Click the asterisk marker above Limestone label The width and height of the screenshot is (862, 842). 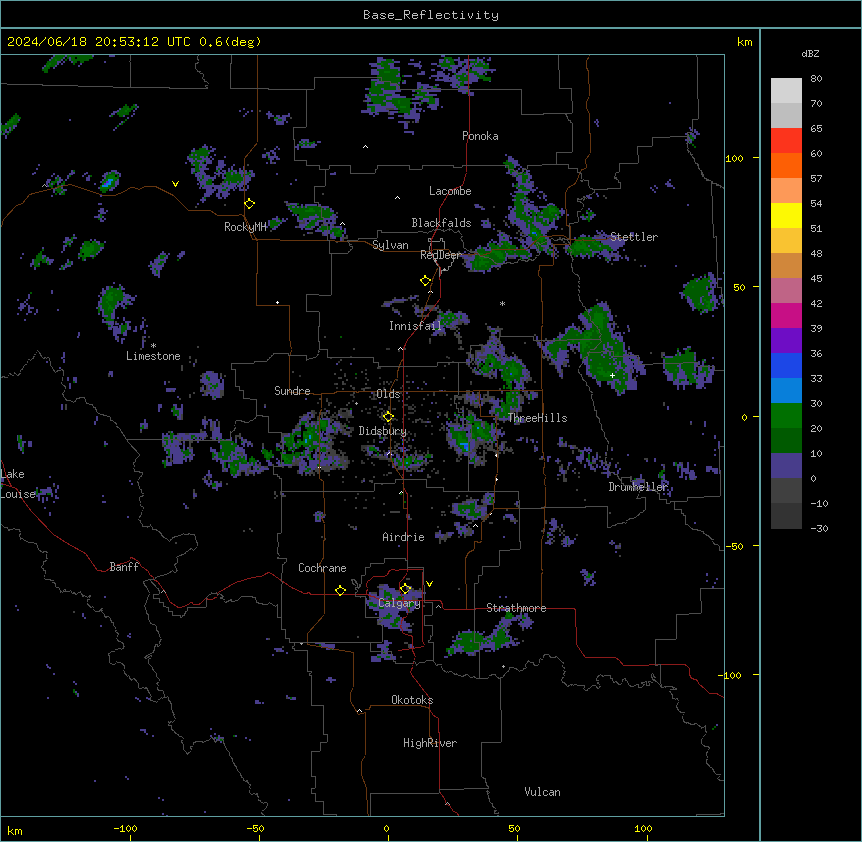[153, 346]
